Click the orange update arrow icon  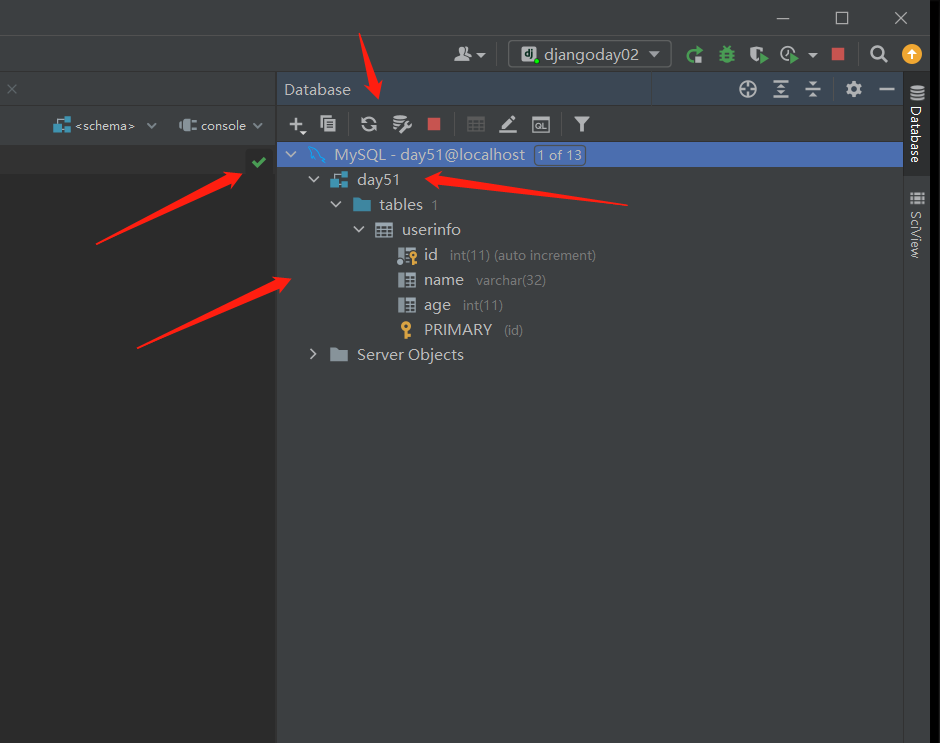(x=912, y=54)
